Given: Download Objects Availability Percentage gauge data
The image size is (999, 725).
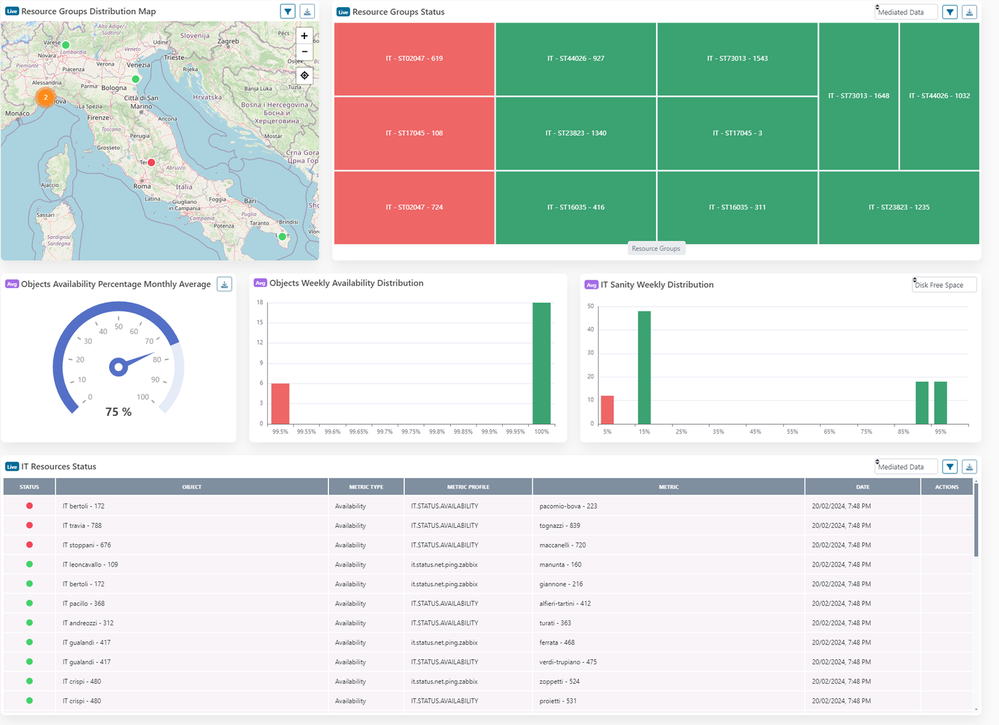Looking at the screenshot, I should pyautogui.click(x=224, y=284).
